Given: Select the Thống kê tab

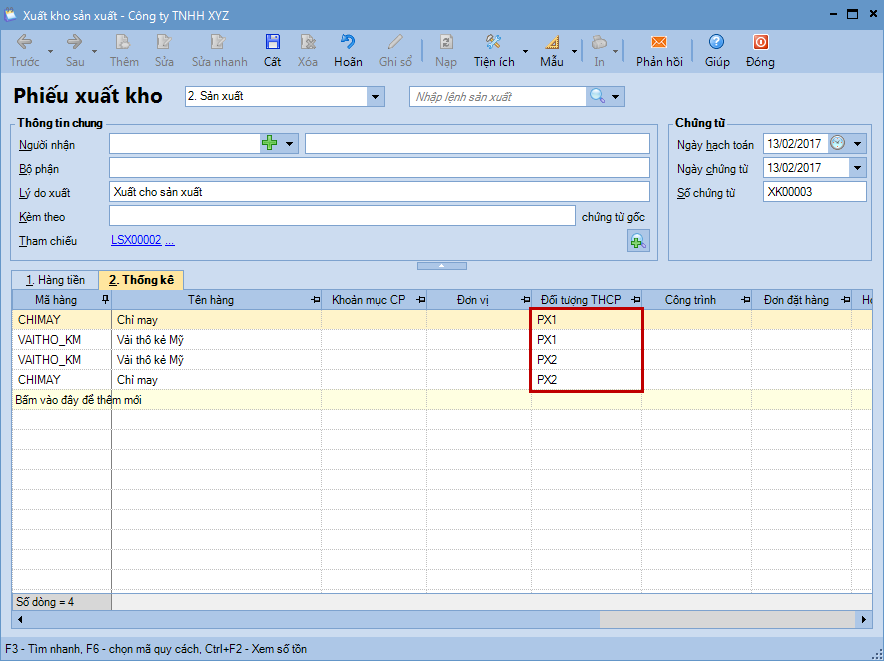Looking at the screenshot, I should (x=141, y=281).
